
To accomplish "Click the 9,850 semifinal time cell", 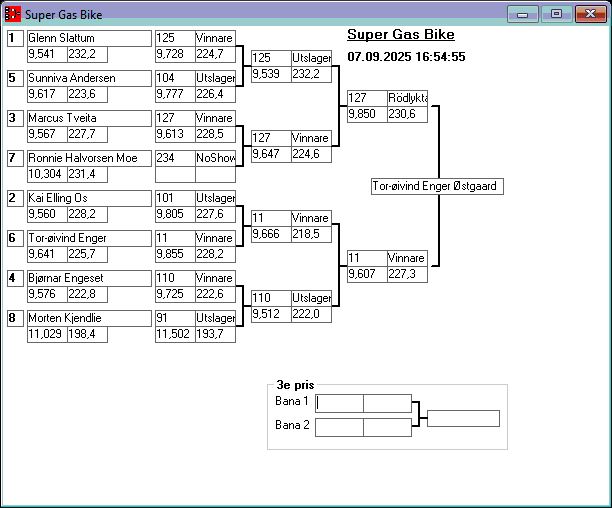I will 366,114.
